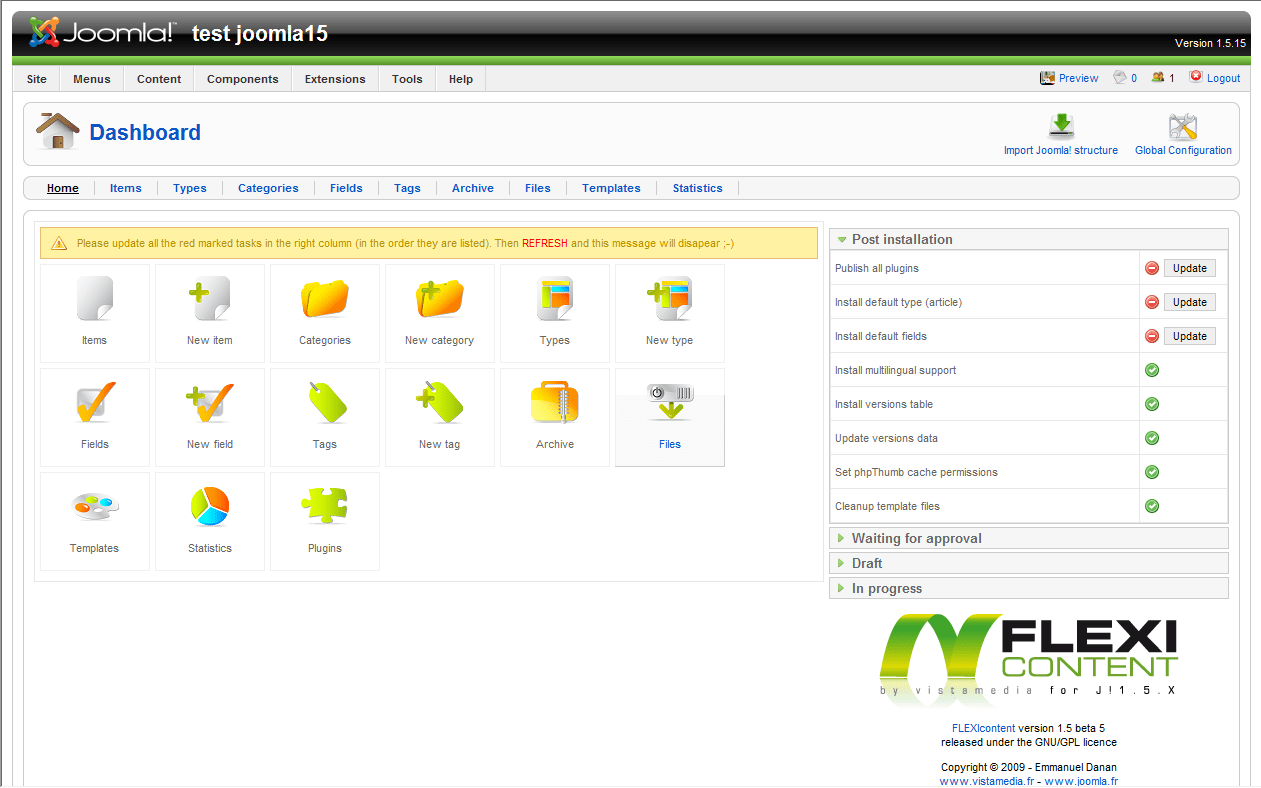Visit the www.vistamedia.fr link
This screenshot has height=788, width=1261.
985,781
